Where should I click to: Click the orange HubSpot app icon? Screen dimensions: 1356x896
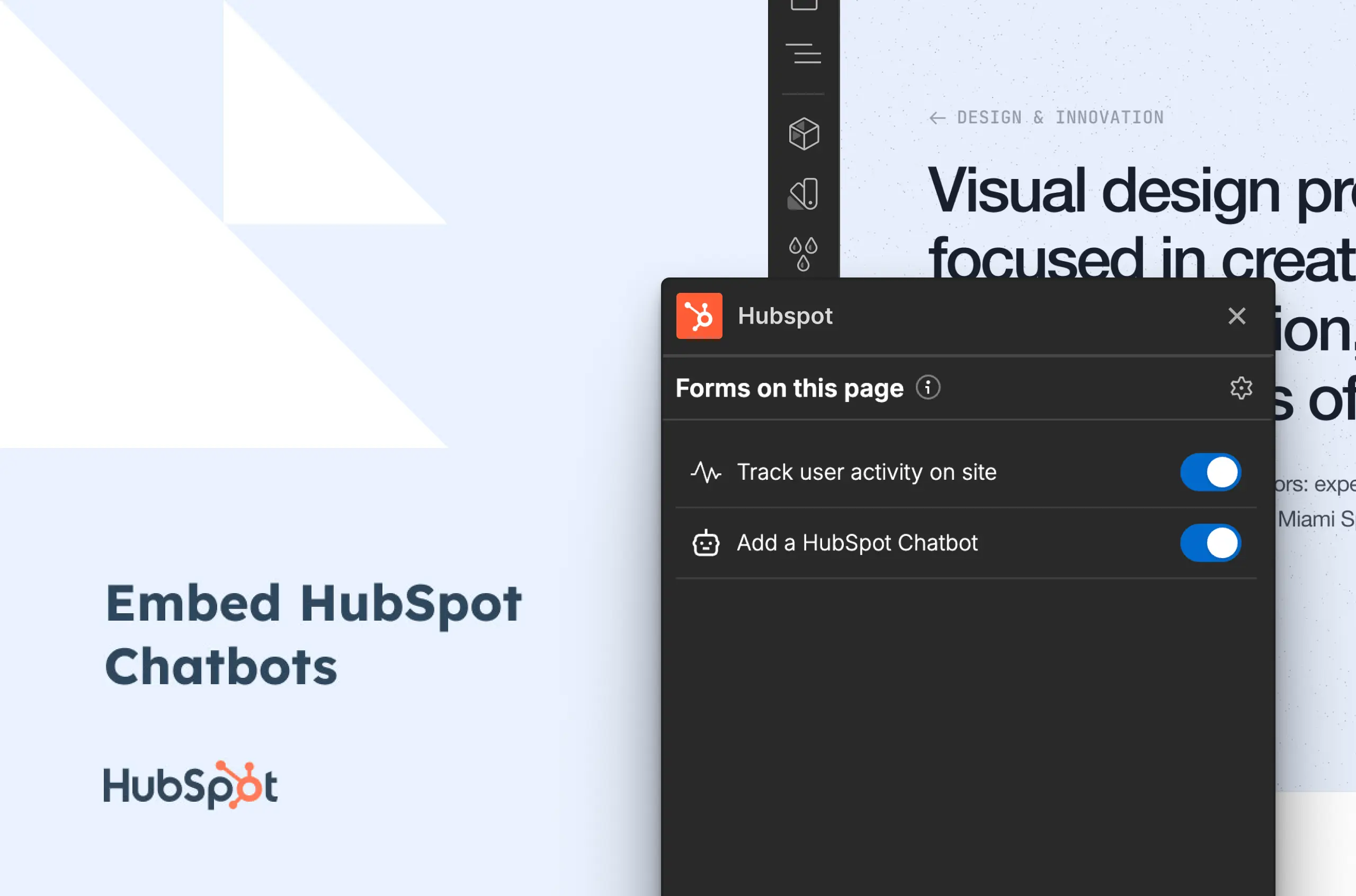[699, 316]
